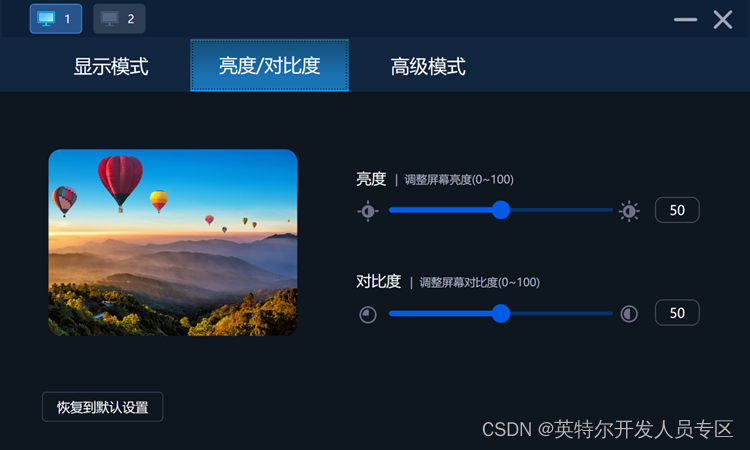Switch to the 高级模式 tab
The width and height of the screenshot is (750, 450).
click(x=428, y=66)
